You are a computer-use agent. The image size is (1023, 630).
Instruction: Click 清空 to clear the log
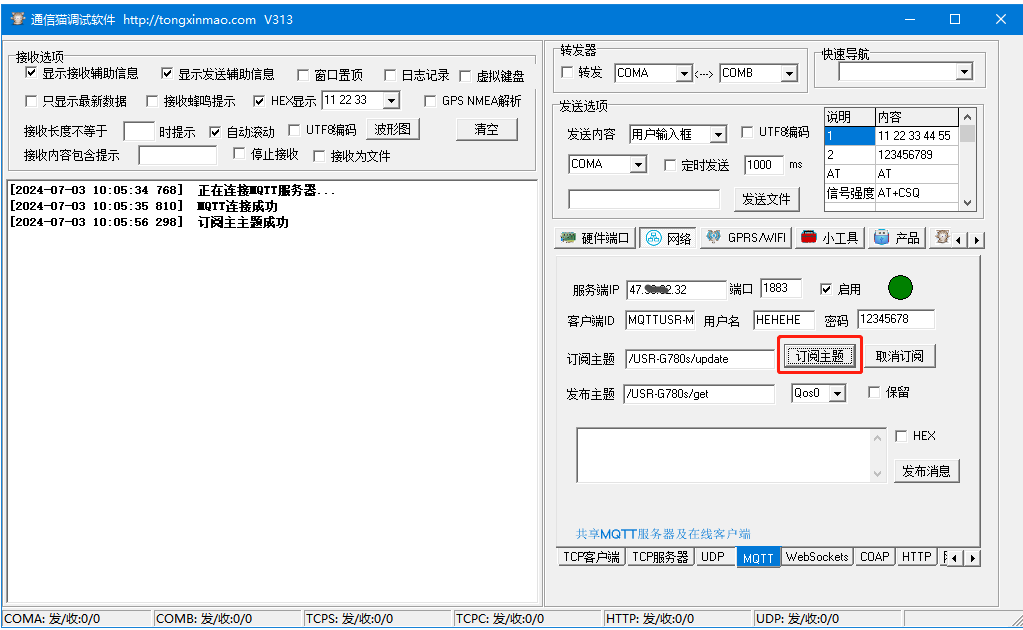(486, 129)
